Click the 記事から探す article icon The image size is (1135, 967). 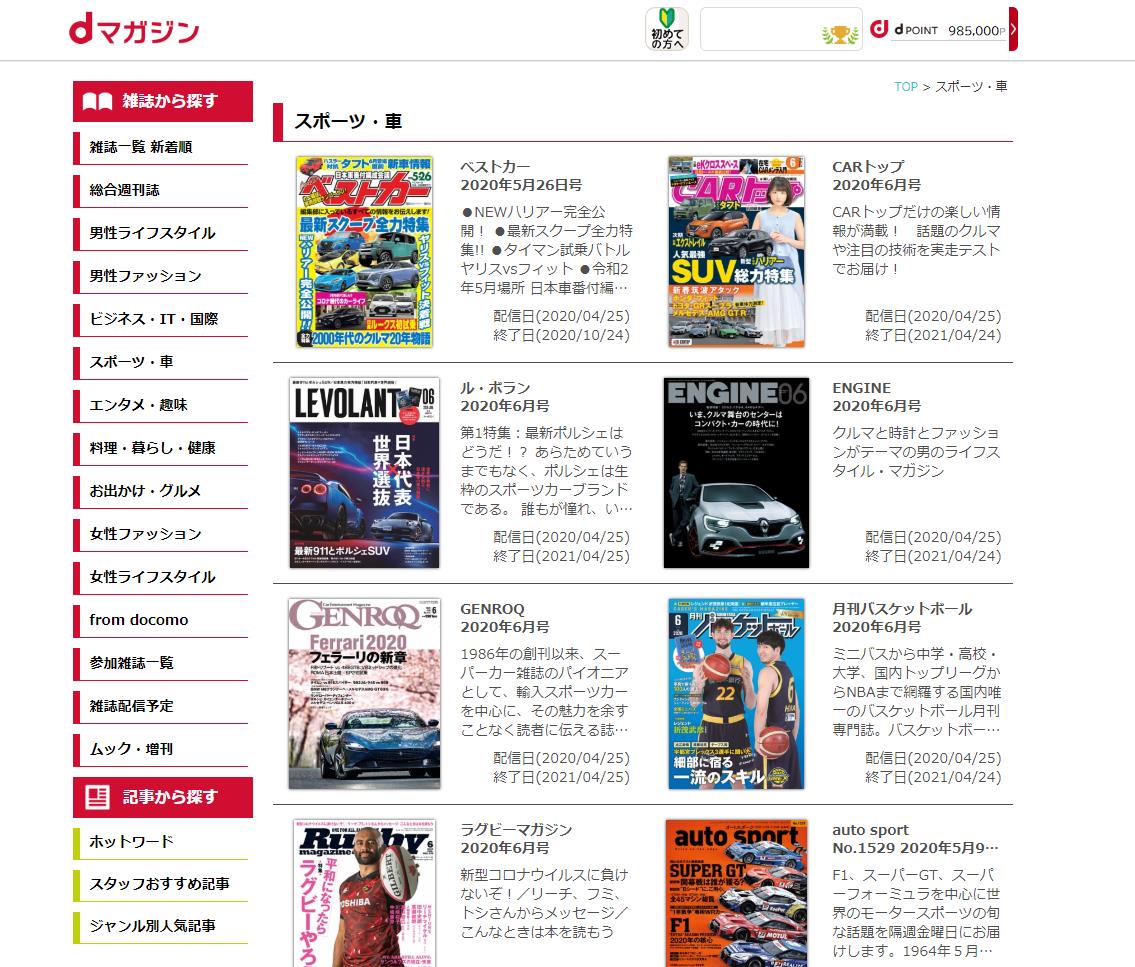[97, 797]
